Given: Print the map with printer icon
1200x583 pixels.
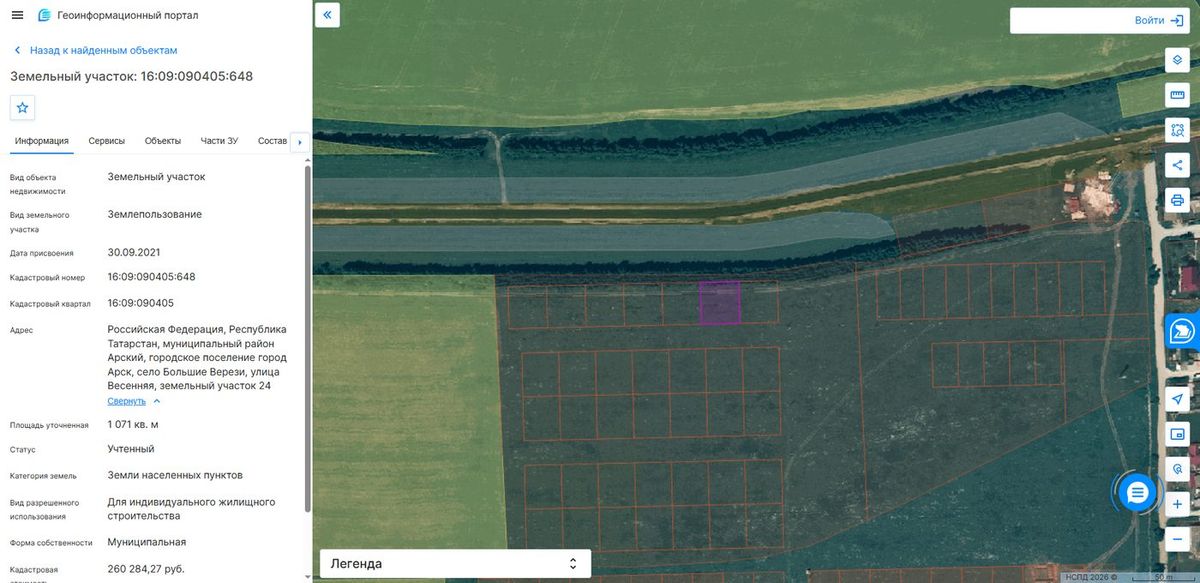Looking at the screenshot, I should (x=1177, y=200).
